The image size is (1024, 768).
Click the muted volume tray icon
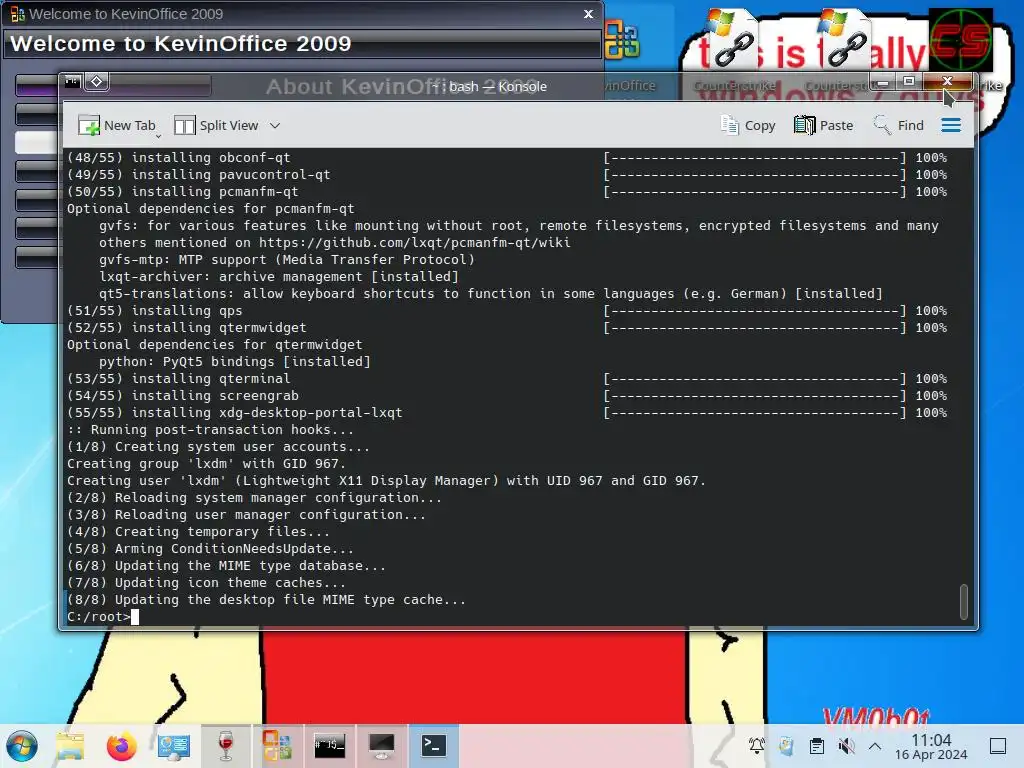[846, 746]
